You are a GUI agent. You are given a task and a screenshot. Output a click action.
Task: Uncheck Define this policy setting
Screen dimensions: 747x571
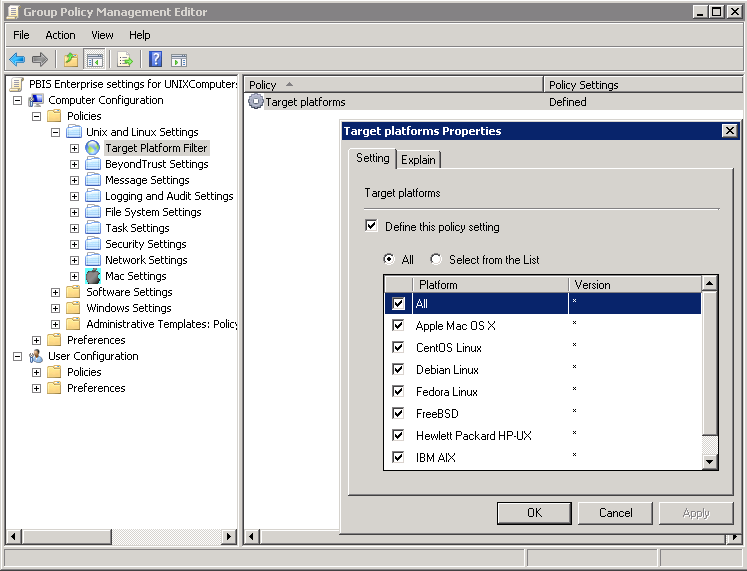tap(371, 225)
